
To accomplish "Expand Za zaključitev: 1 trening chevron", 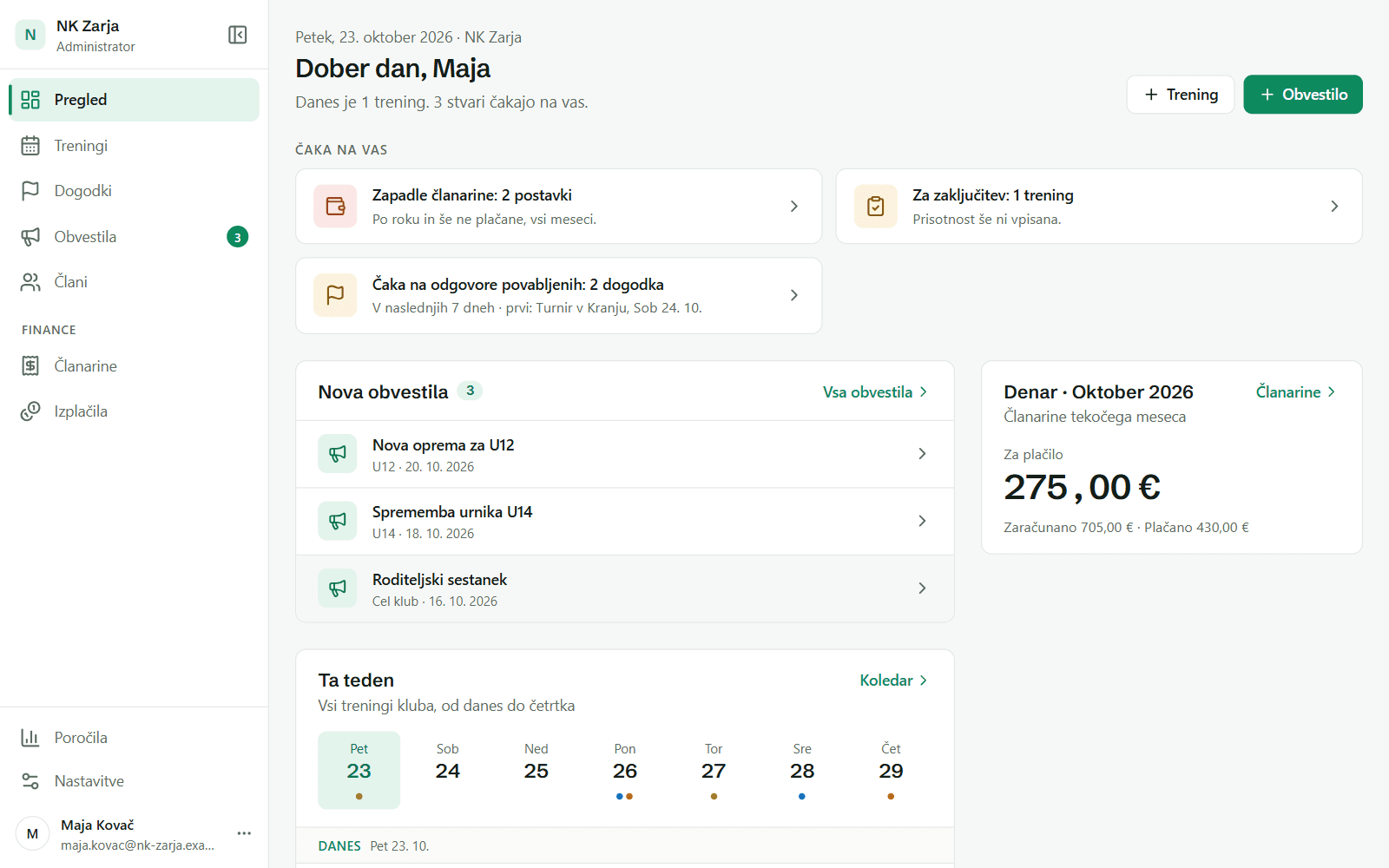I will [1334, 207].
